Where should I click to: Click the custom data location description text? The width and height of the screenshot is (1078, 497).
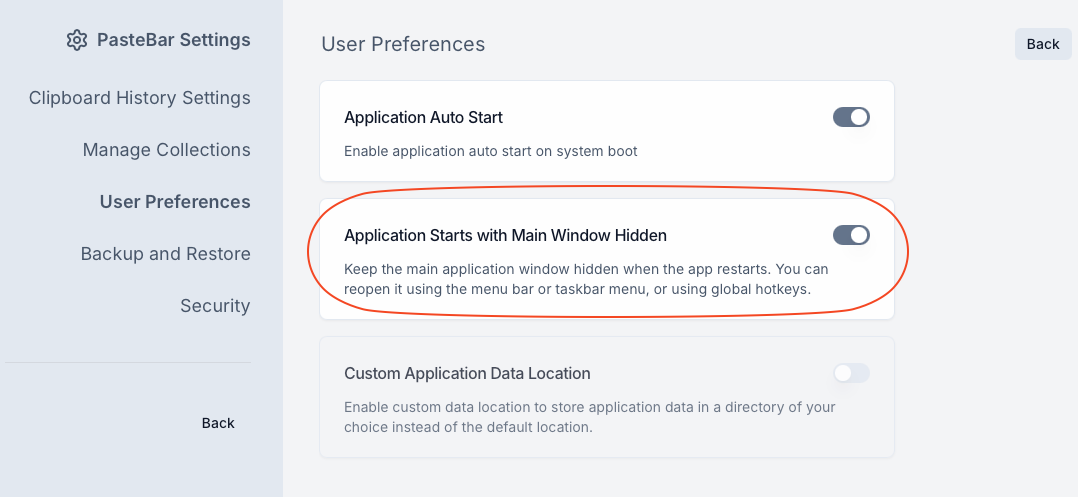tap(589, 417)
